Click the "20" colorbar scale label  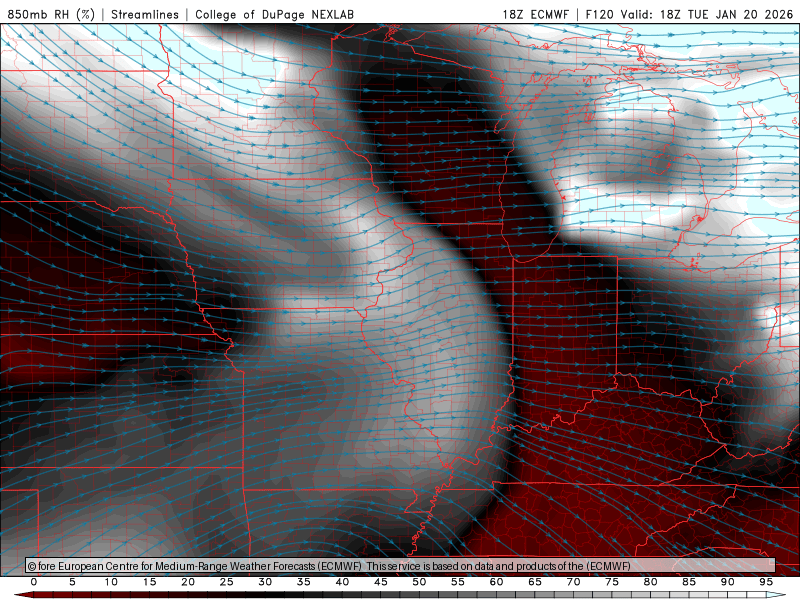[188, 582]
